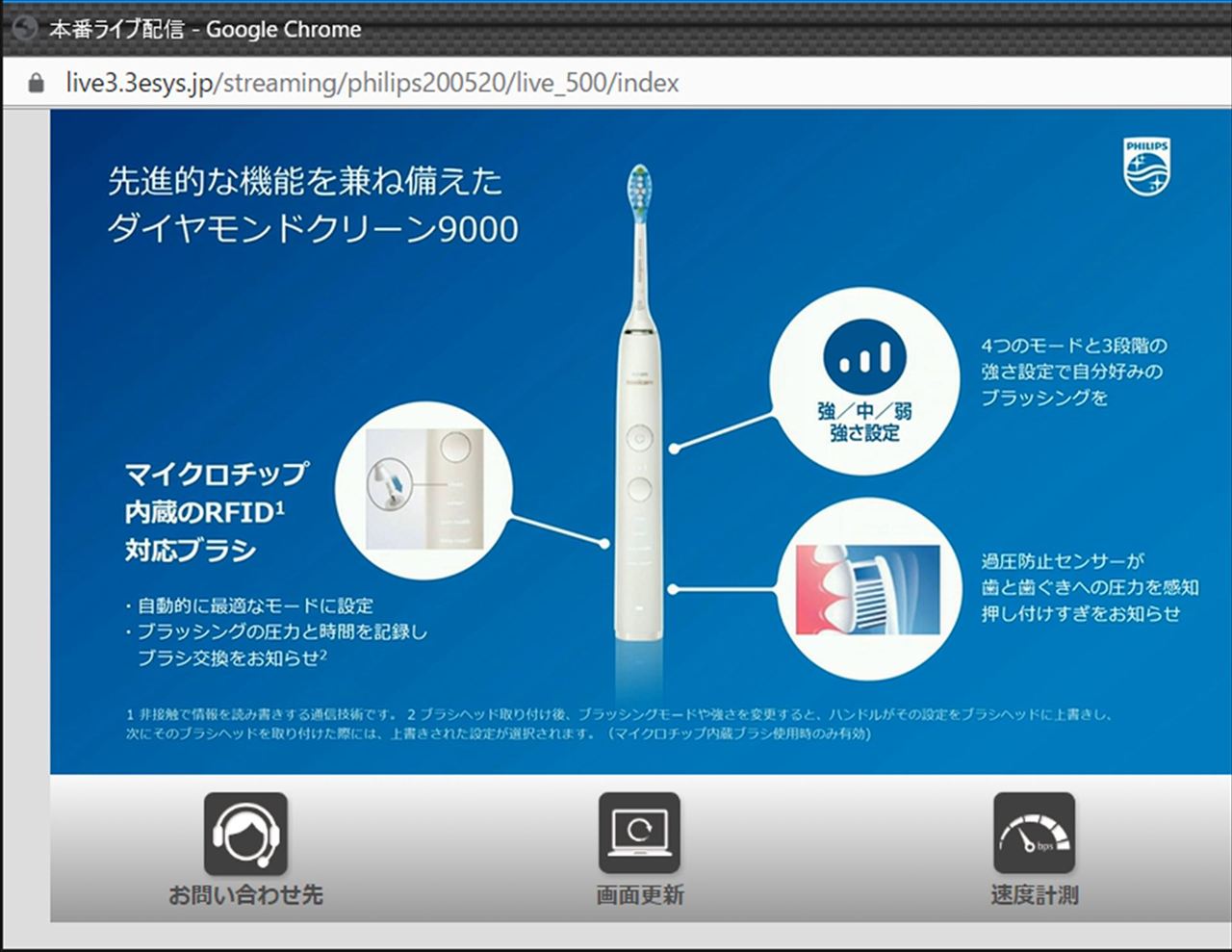The width and height of the screenshot is (1232, 952).
Task: Click the マイクロチップ内蔵のRFID heading
Action: tap(217, 511)
